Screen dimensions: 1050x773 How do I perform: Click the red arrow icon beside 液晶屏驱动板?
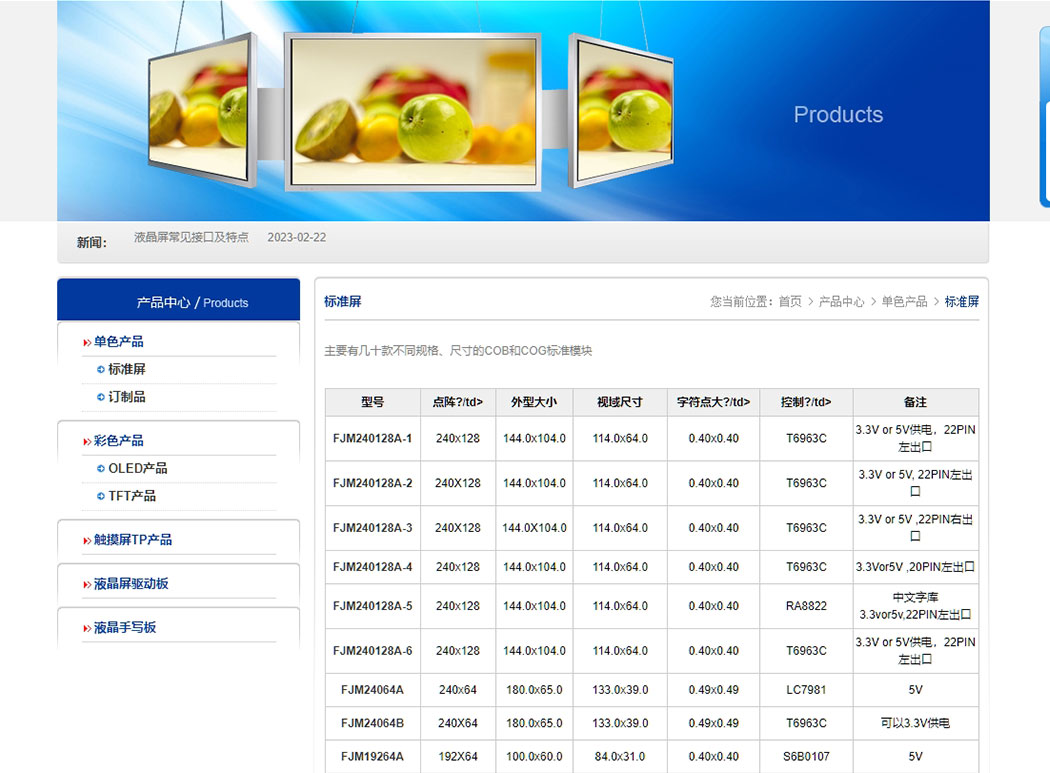click(x=87, y=585)
